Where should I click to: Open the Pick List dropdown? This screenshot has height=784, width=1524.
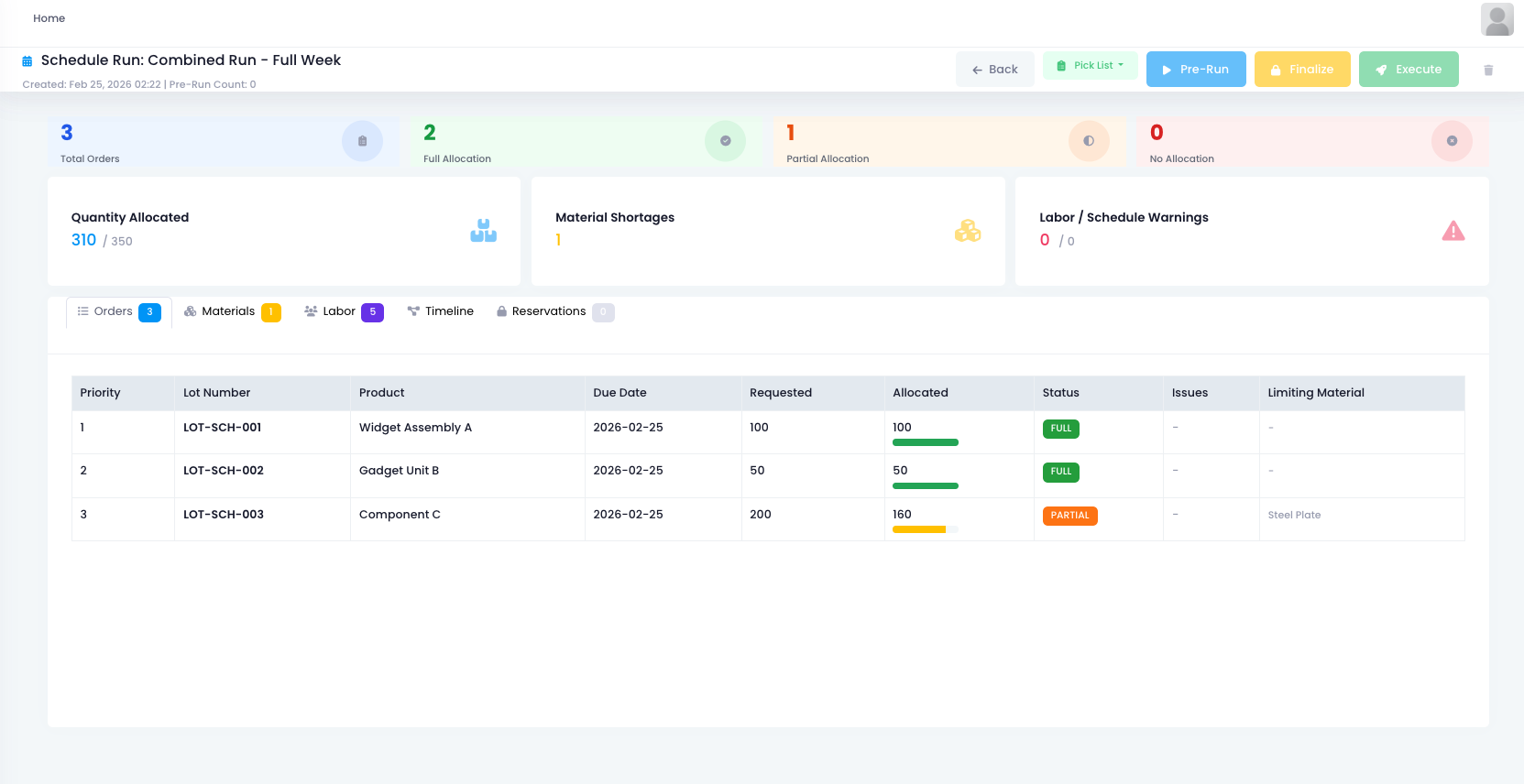tap(1091, 66)
